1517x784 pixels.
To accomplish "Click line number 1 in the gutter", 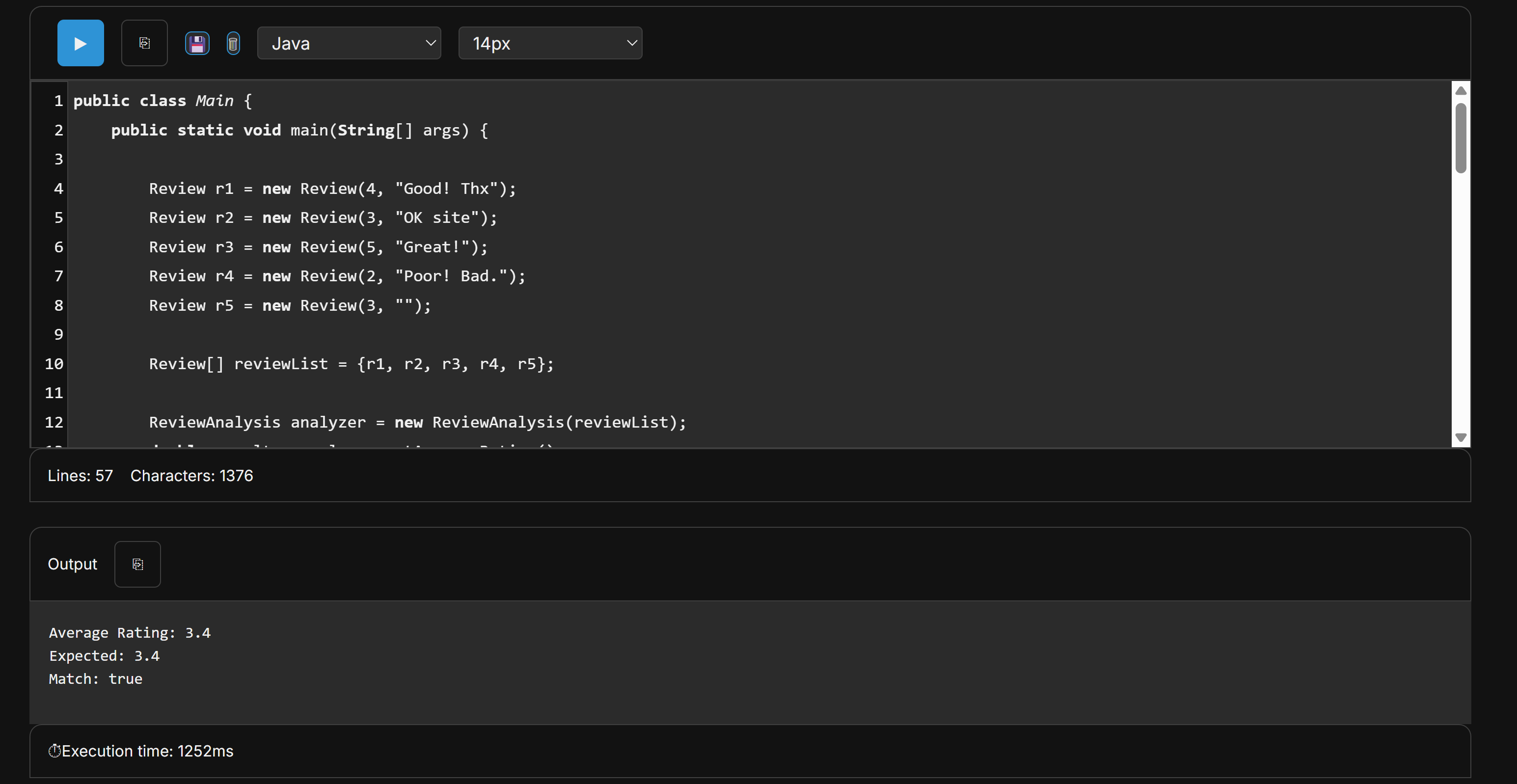I will pyautogui.click(x=58, y=101).
